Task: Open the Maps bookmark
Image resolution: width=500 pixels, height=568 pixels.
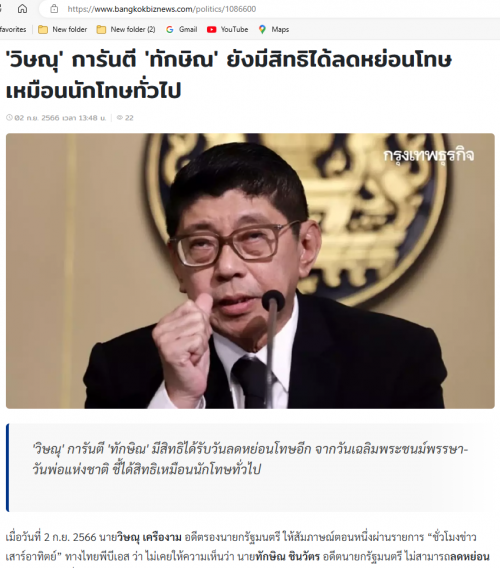Action: 274,29
